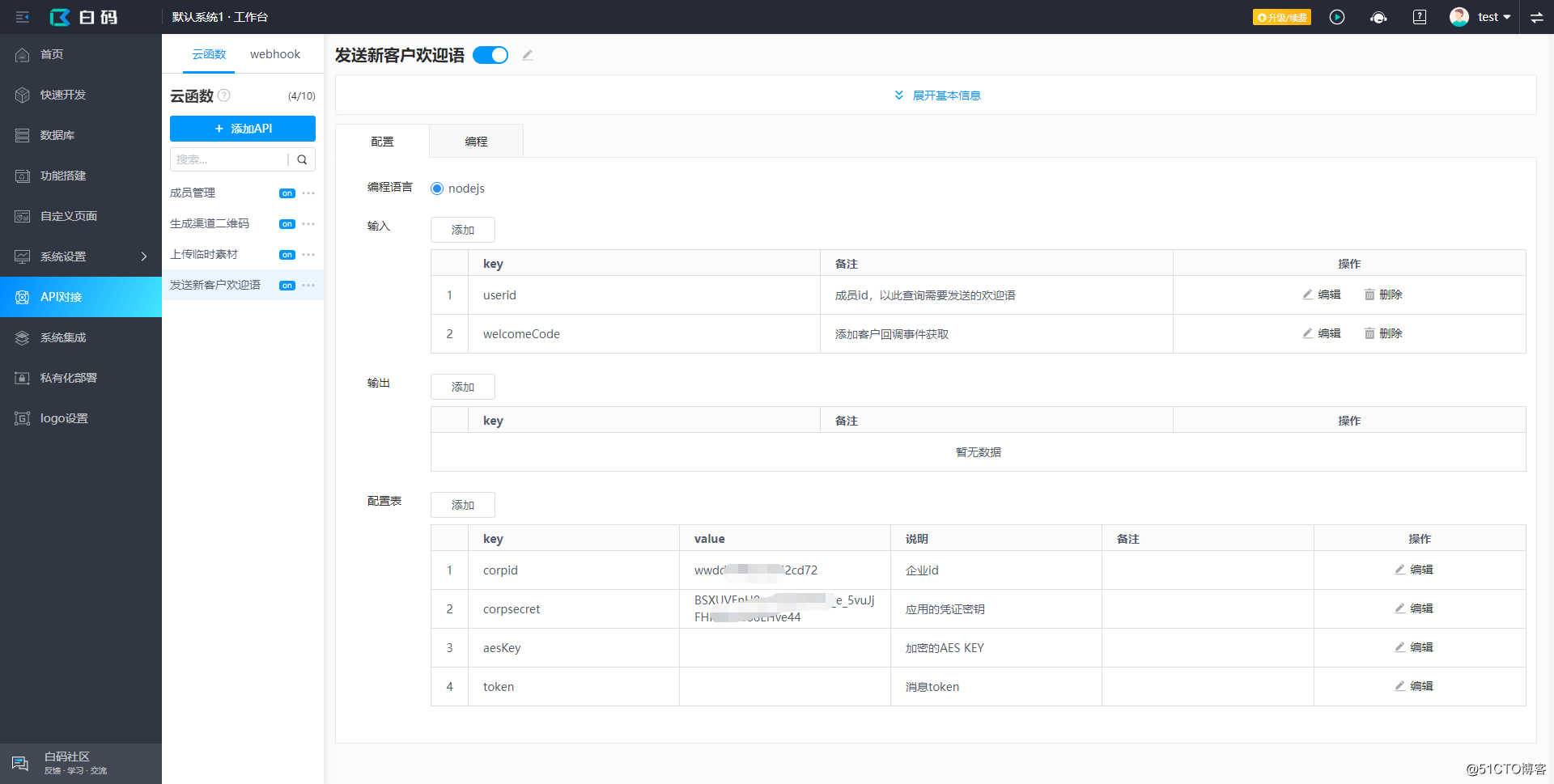Click the 白码 logo in the header
The height and width of the screenshot is (784, 1554).
[x=83, y=17]
